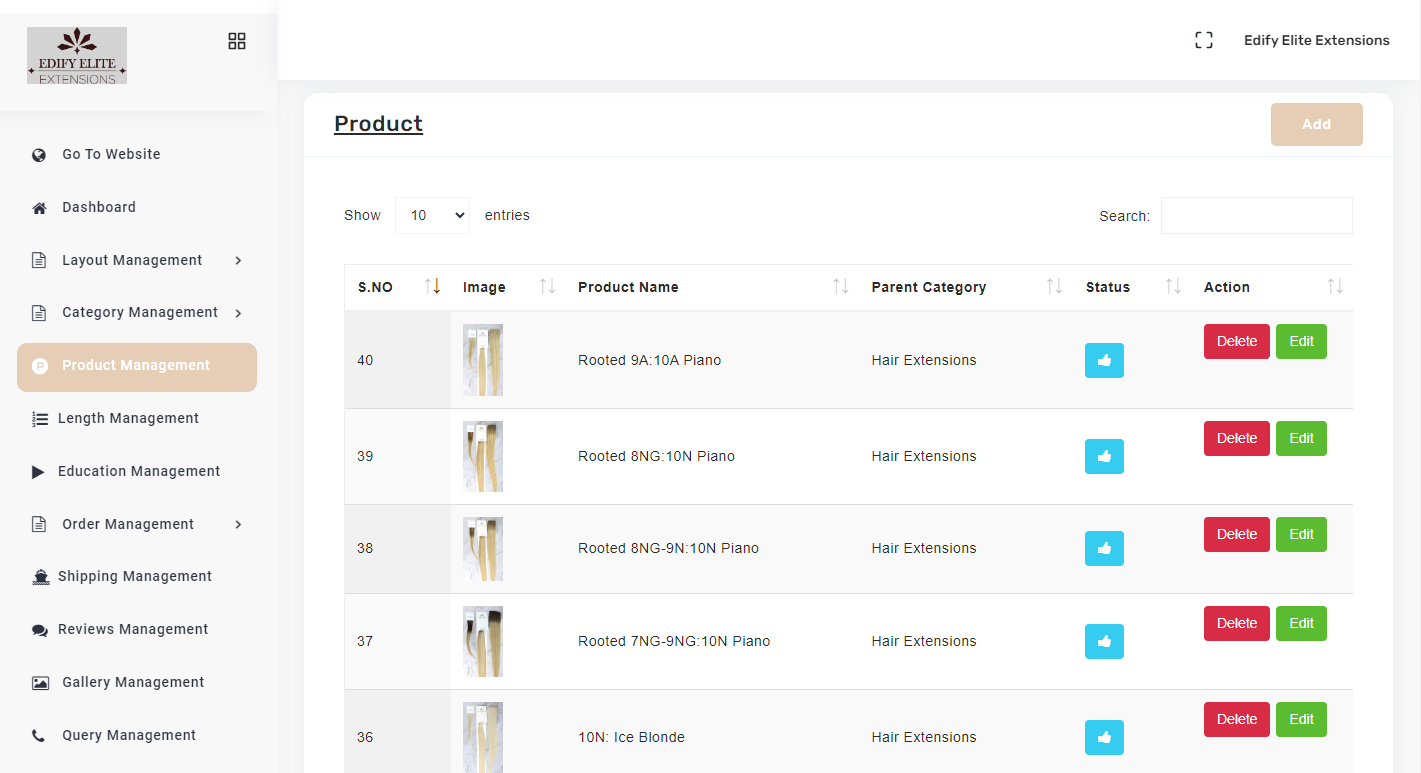Click the product Search input field
1421x773 pixels.
1256,215
